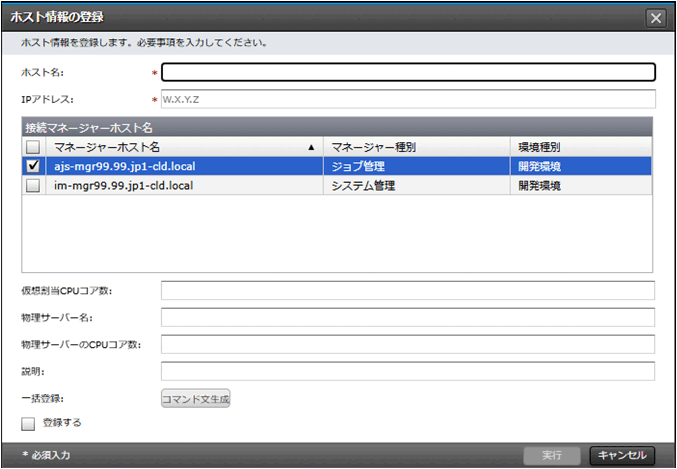The image size is (677, 469).
Task: Click the 実行 button
Action: (552, 455)
